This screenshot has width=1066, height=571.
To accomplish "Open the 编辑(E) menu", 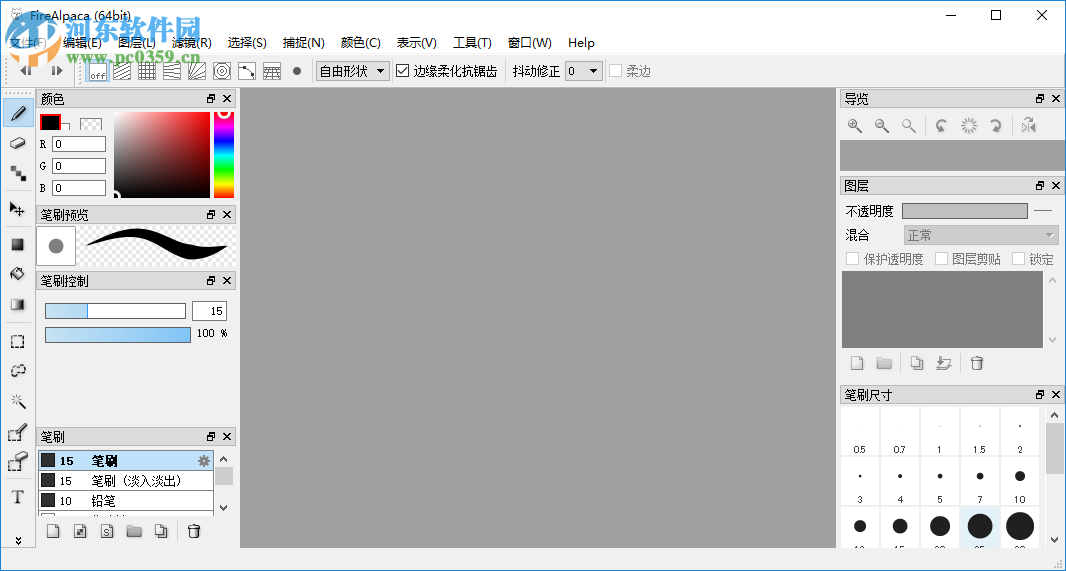I will [x=82, y=43].
